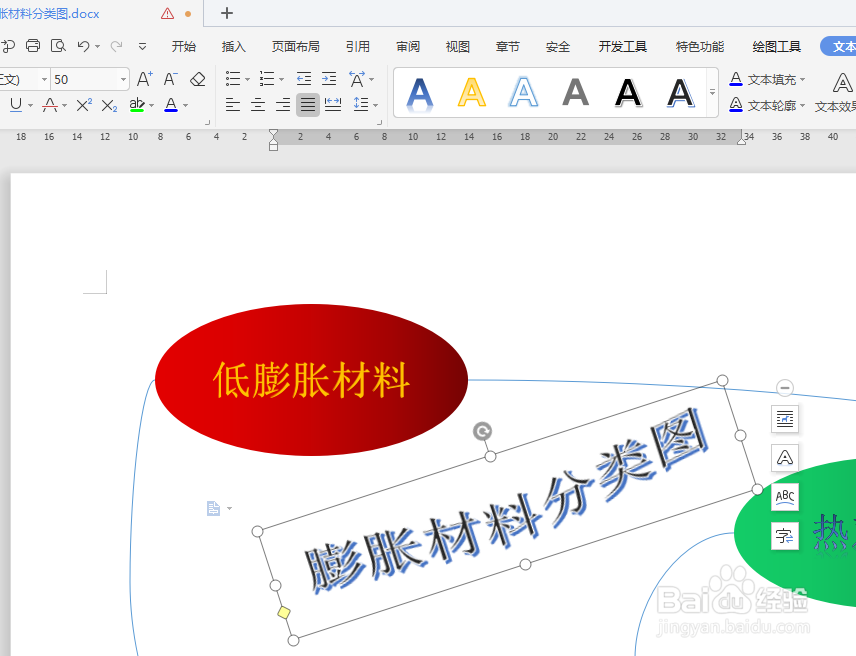Click the text styles A icon near the WordArt
The width and height of the screenshot is (856, 656).
coord(785,458)
